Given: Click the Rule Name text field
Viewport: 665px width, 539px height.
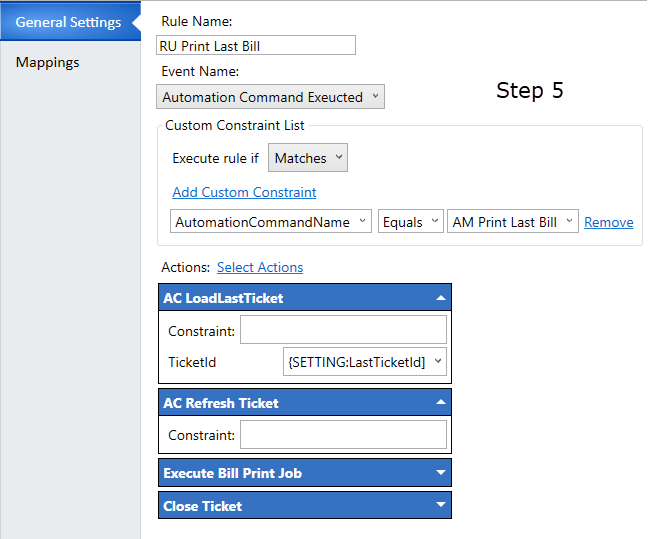Looking at the screenshot, I should [256, 45].
